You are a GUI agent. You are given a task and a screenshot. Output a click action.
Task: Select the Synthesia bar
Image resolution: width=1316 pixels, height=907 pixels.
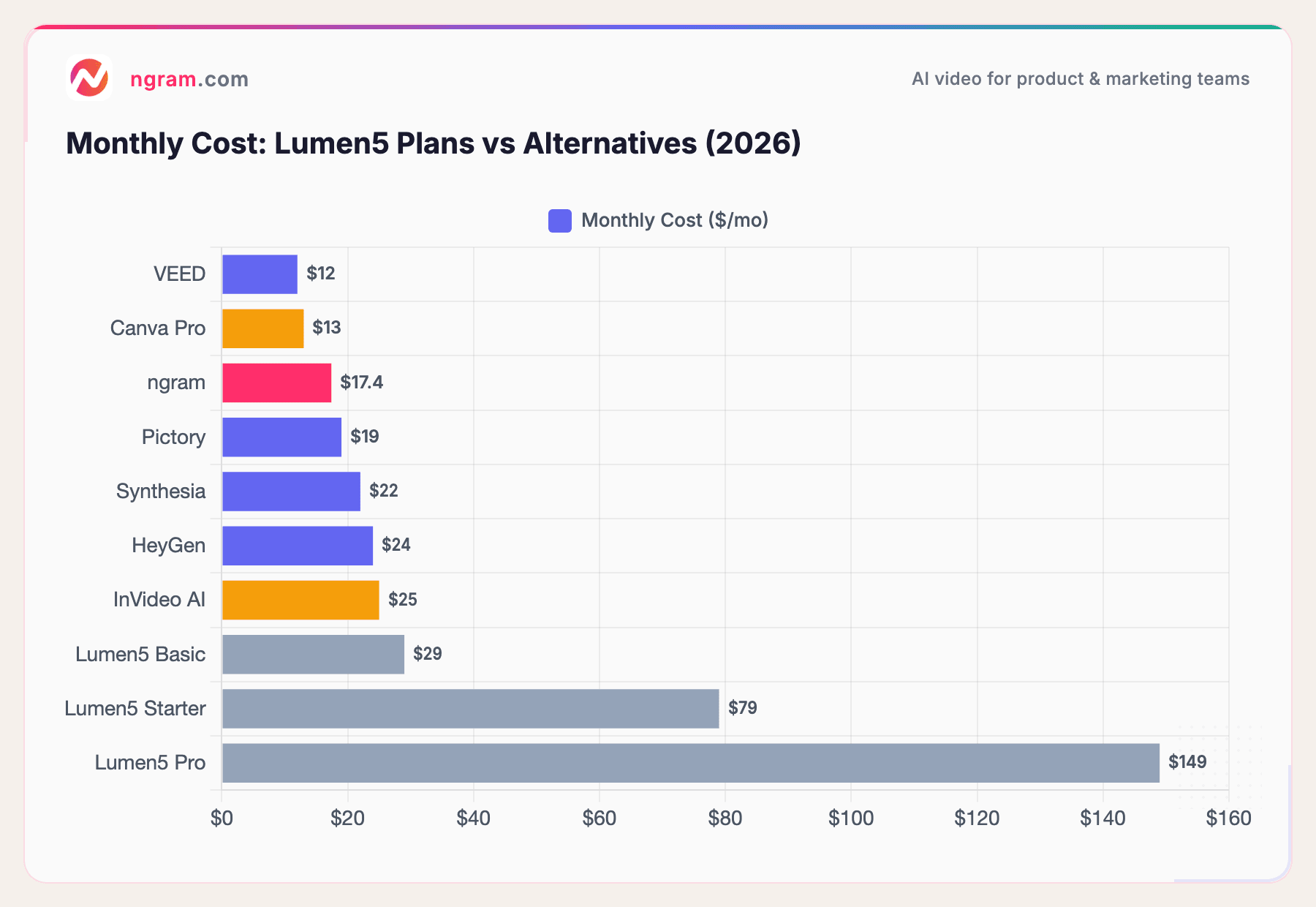point(291,491)
